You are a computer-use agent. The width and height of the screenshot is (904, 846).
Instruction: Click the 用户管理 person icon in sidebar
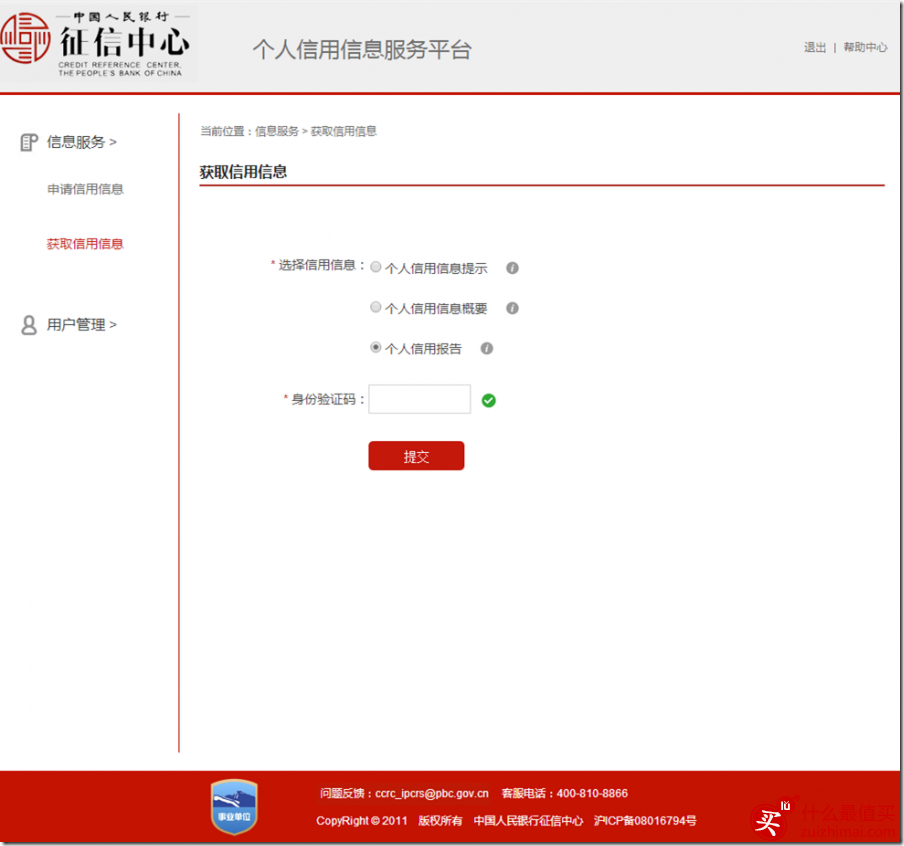(29, 325)
